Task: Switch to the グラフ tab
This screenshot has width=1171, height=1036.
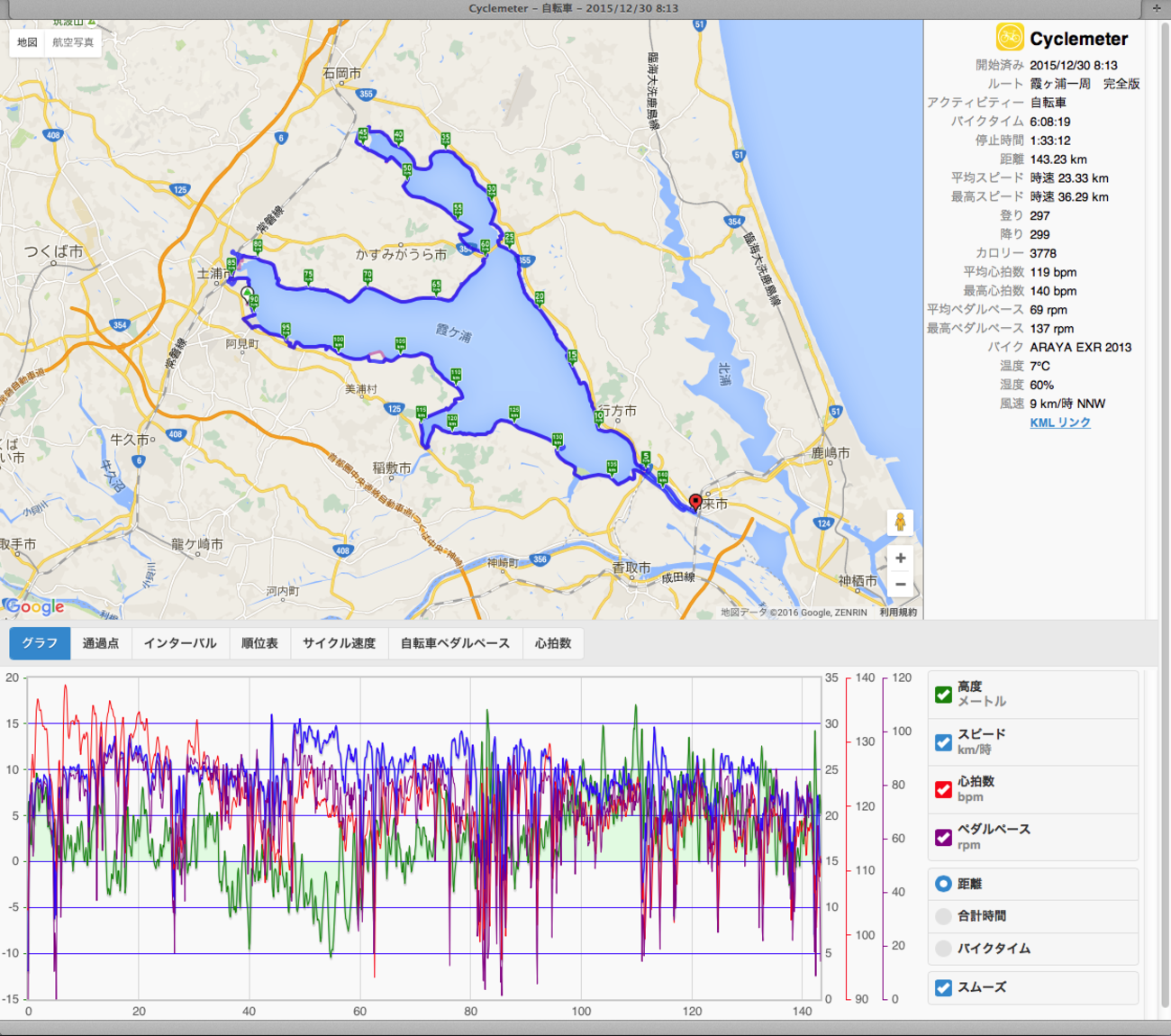Action: tap(40, 643)
